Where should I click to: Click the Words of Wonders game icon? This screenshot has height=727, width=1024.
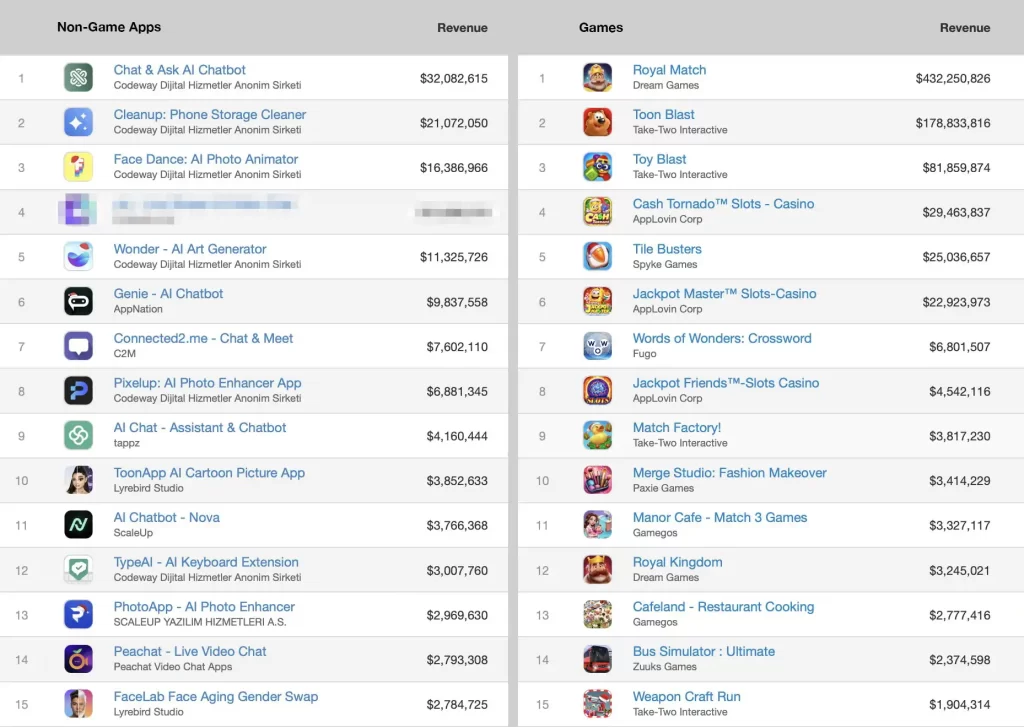[x=597, y=345]
